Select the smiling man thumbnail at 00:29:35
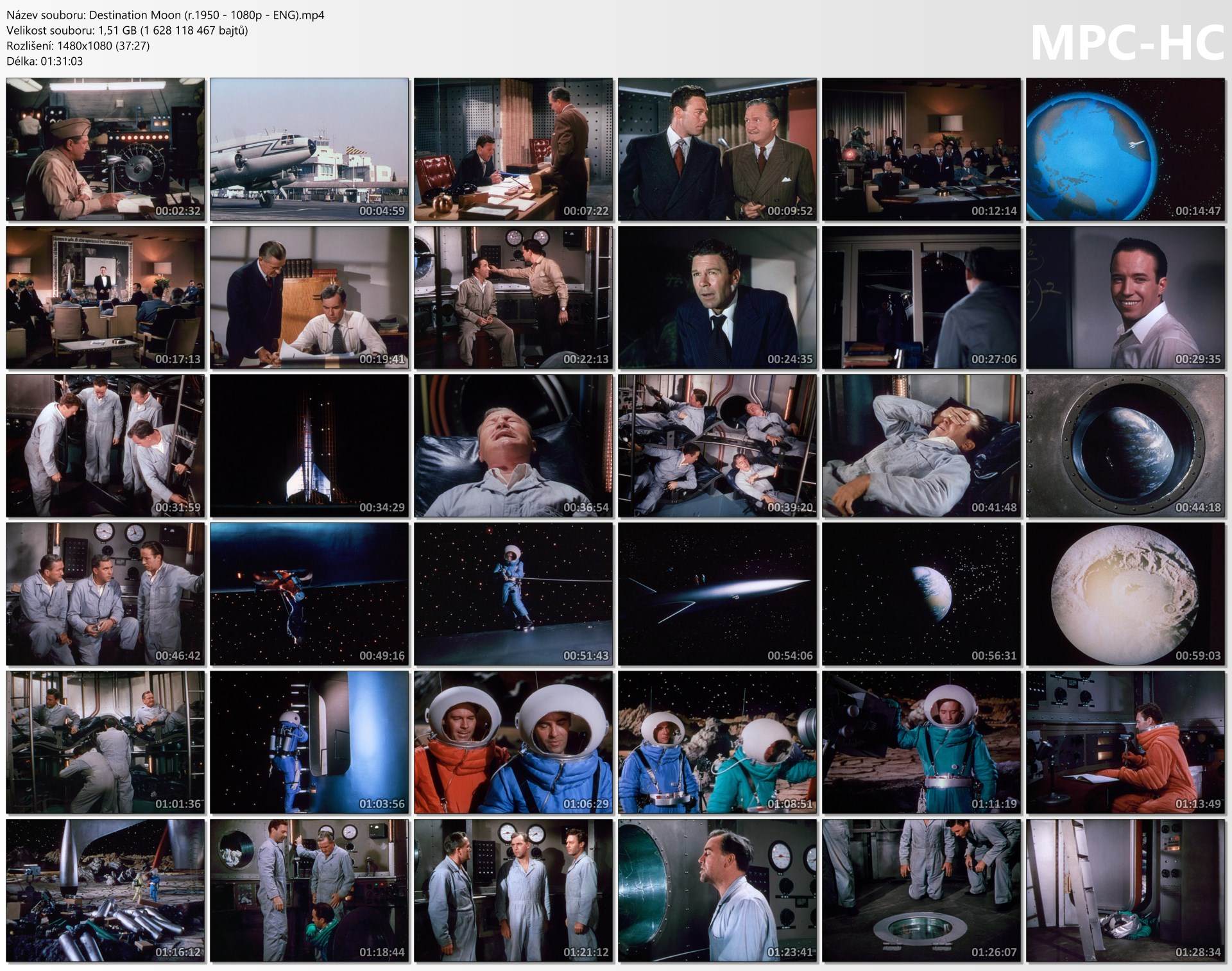 (1125, 298)
